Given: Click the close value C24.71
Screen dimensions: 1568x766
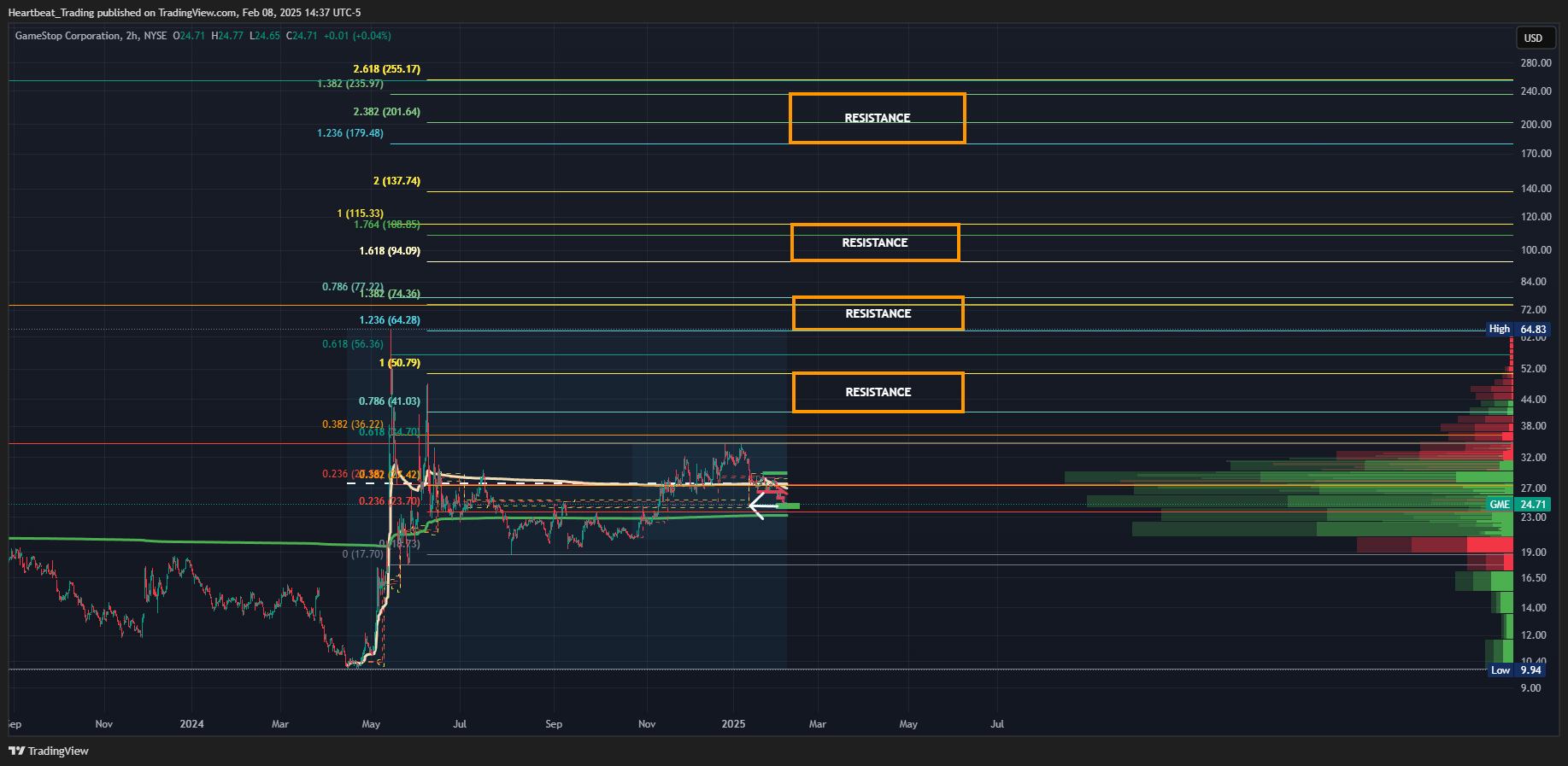Looking at the screenshot, I should pos(302,36).
